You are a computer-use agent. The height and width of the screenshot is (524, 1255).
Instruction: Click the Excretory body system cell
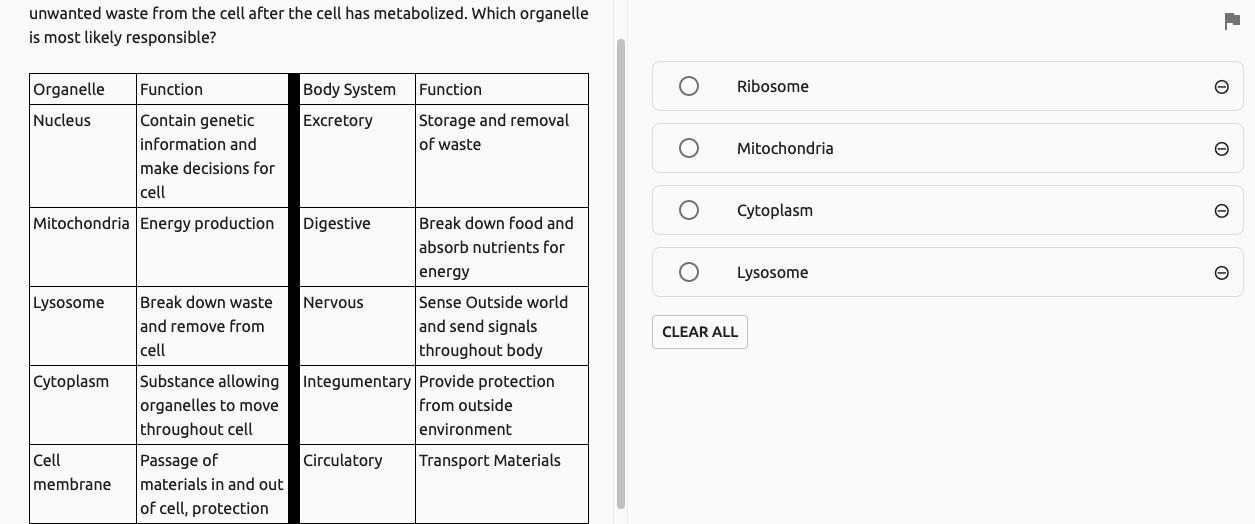[338, 120]
